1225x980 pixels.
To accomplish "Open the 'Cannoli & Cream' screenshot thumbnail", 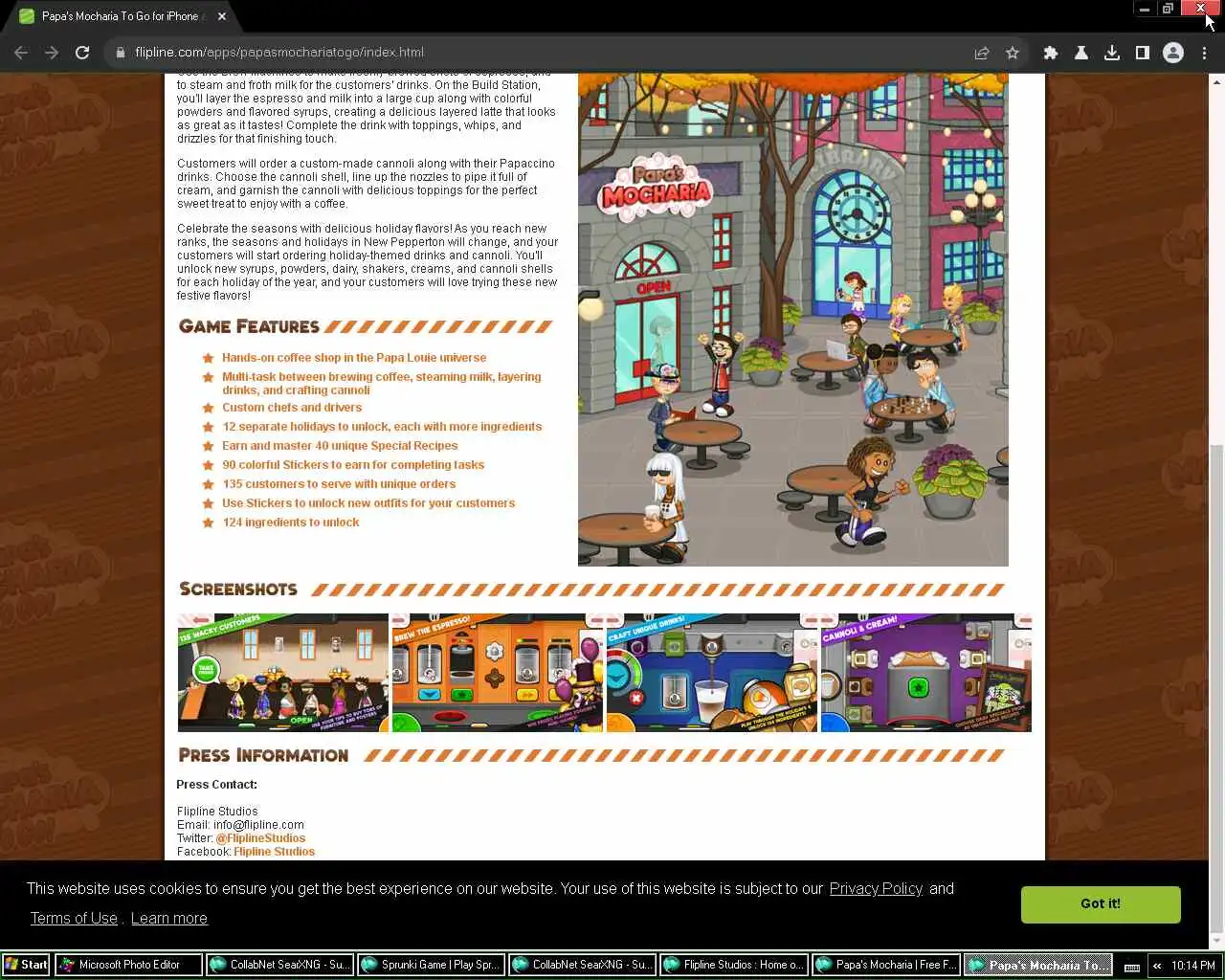I will tap(926, 673).
